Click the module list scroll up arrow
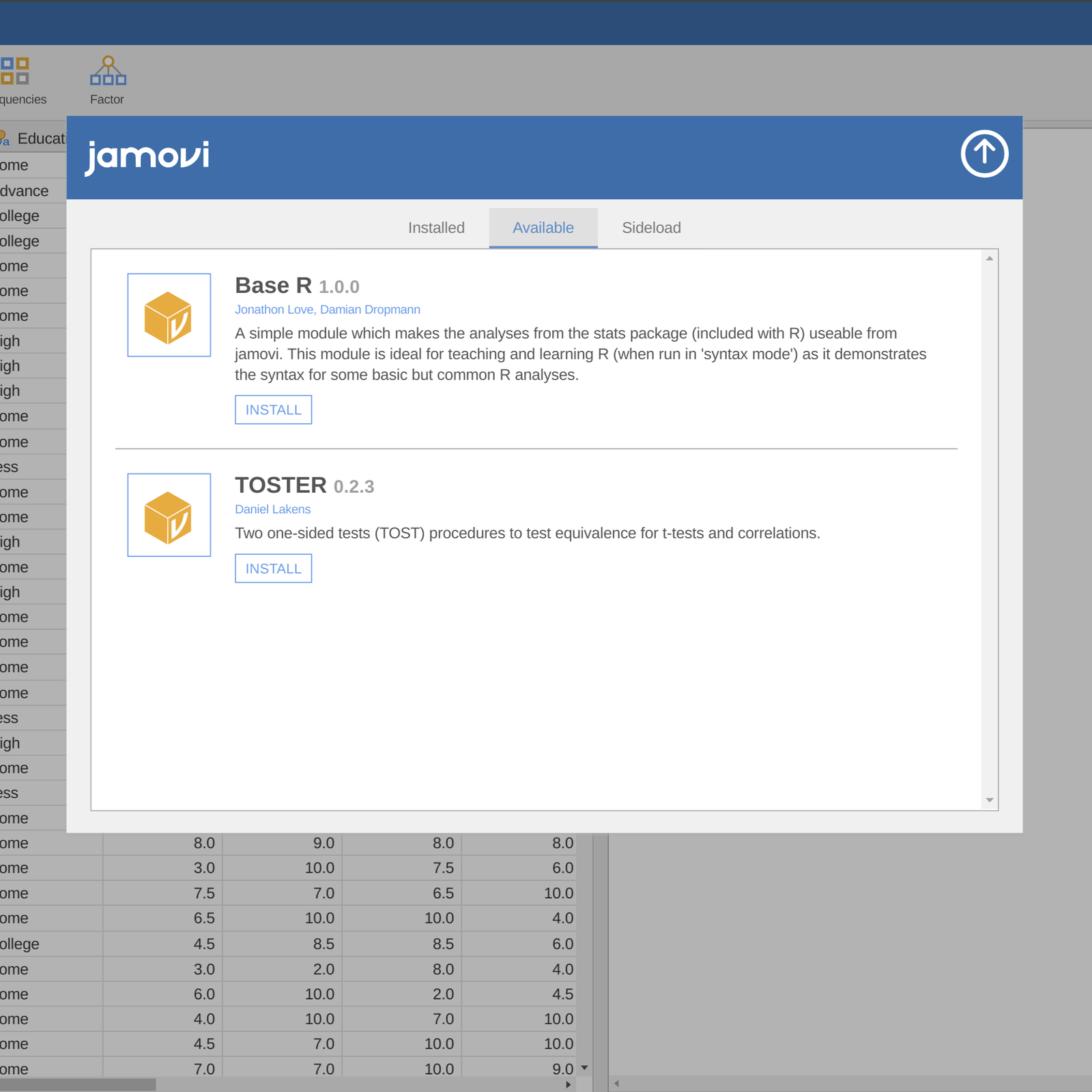The image size is (1092, 1092). pyautogui.click(x=990, y=259)
